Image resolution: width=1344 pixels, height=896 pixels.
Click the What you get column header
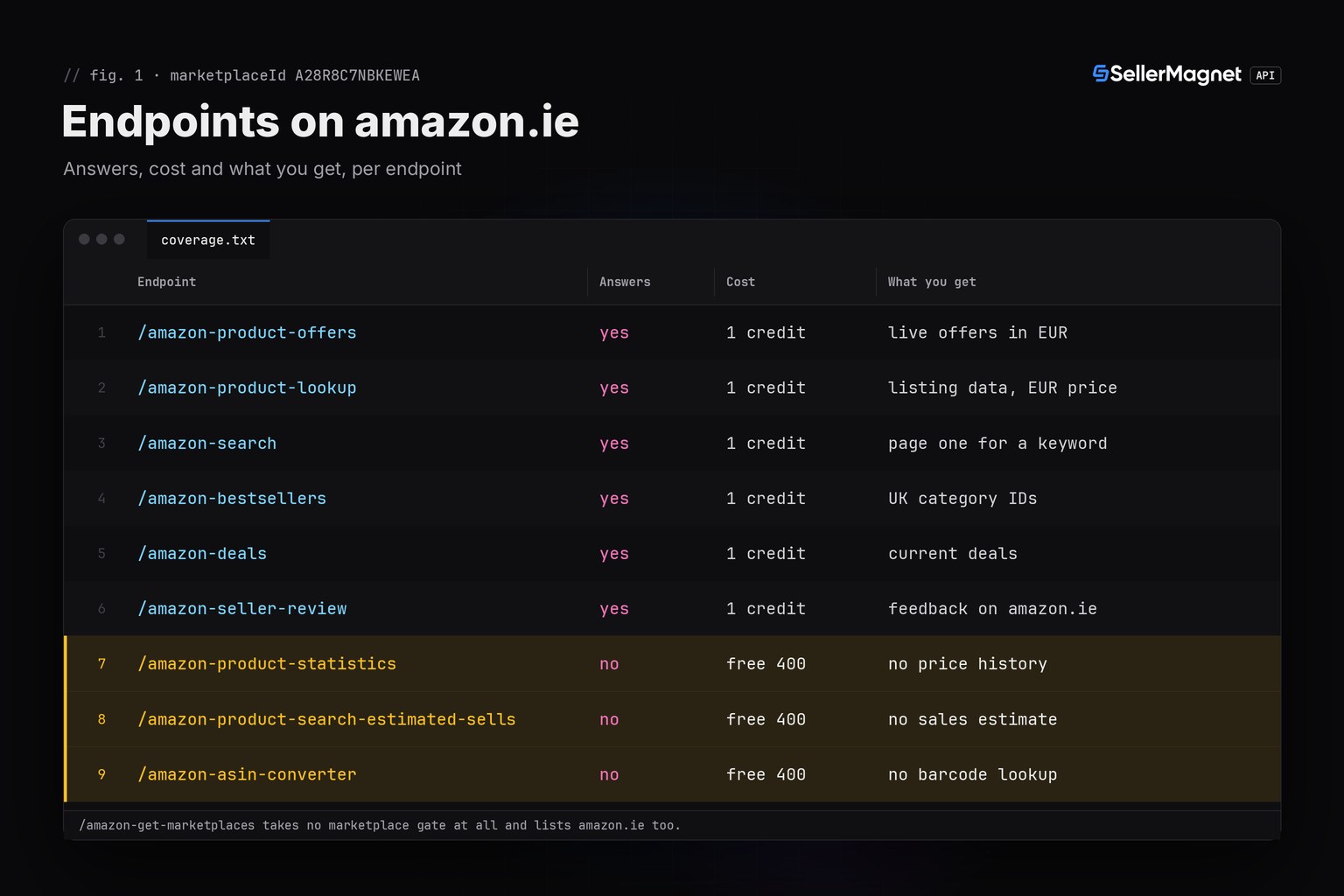932,282
